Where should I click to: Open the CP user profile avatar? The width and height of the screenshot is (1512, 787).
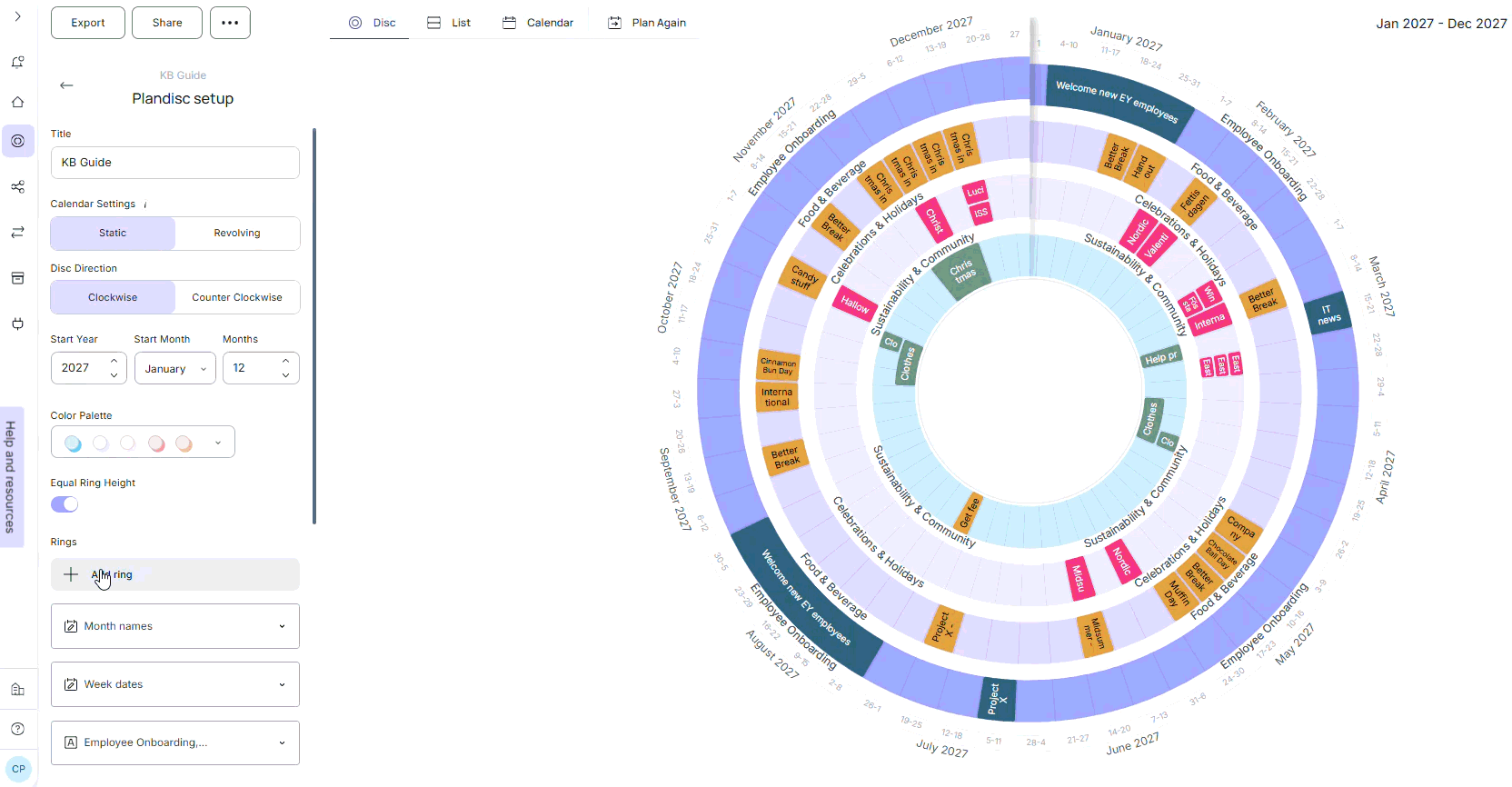pyautogui.click(x=18, y=769)
